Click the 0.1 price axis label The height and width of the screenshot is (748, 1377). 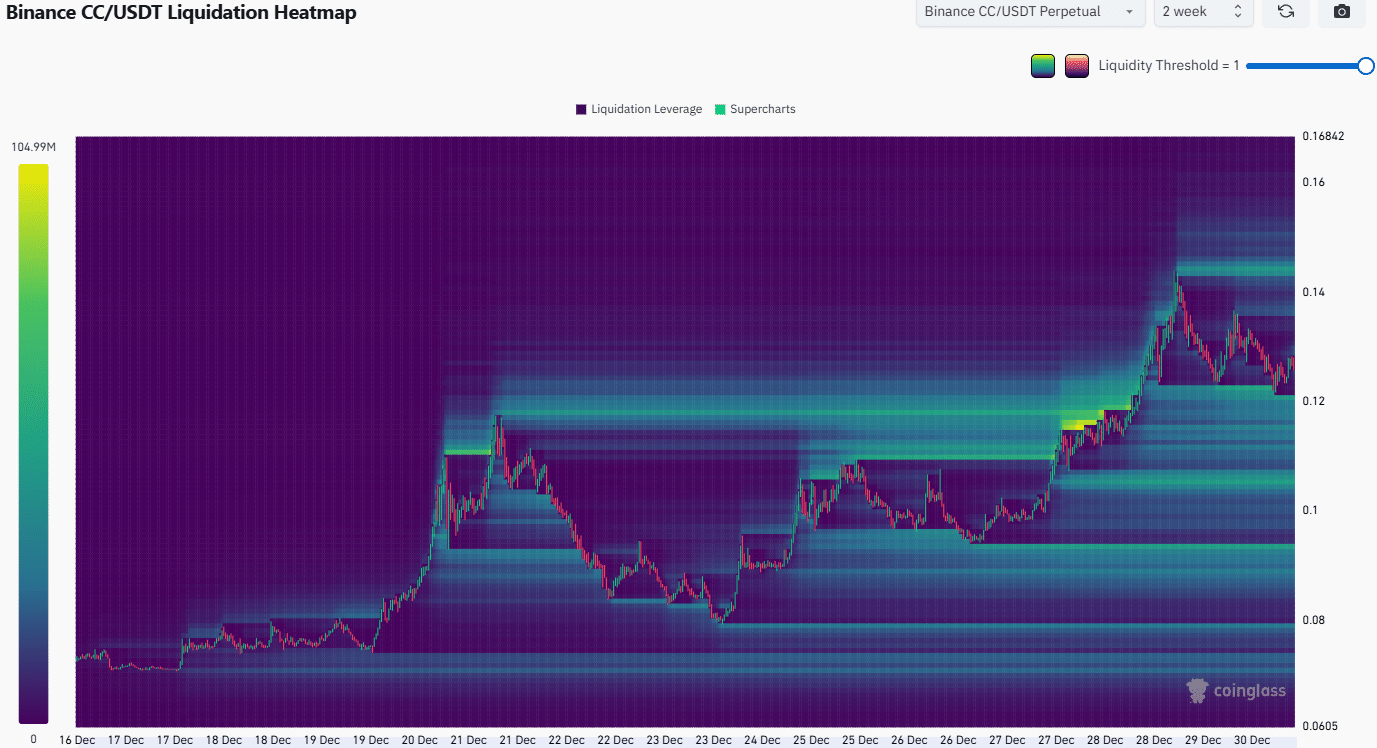1310,510
